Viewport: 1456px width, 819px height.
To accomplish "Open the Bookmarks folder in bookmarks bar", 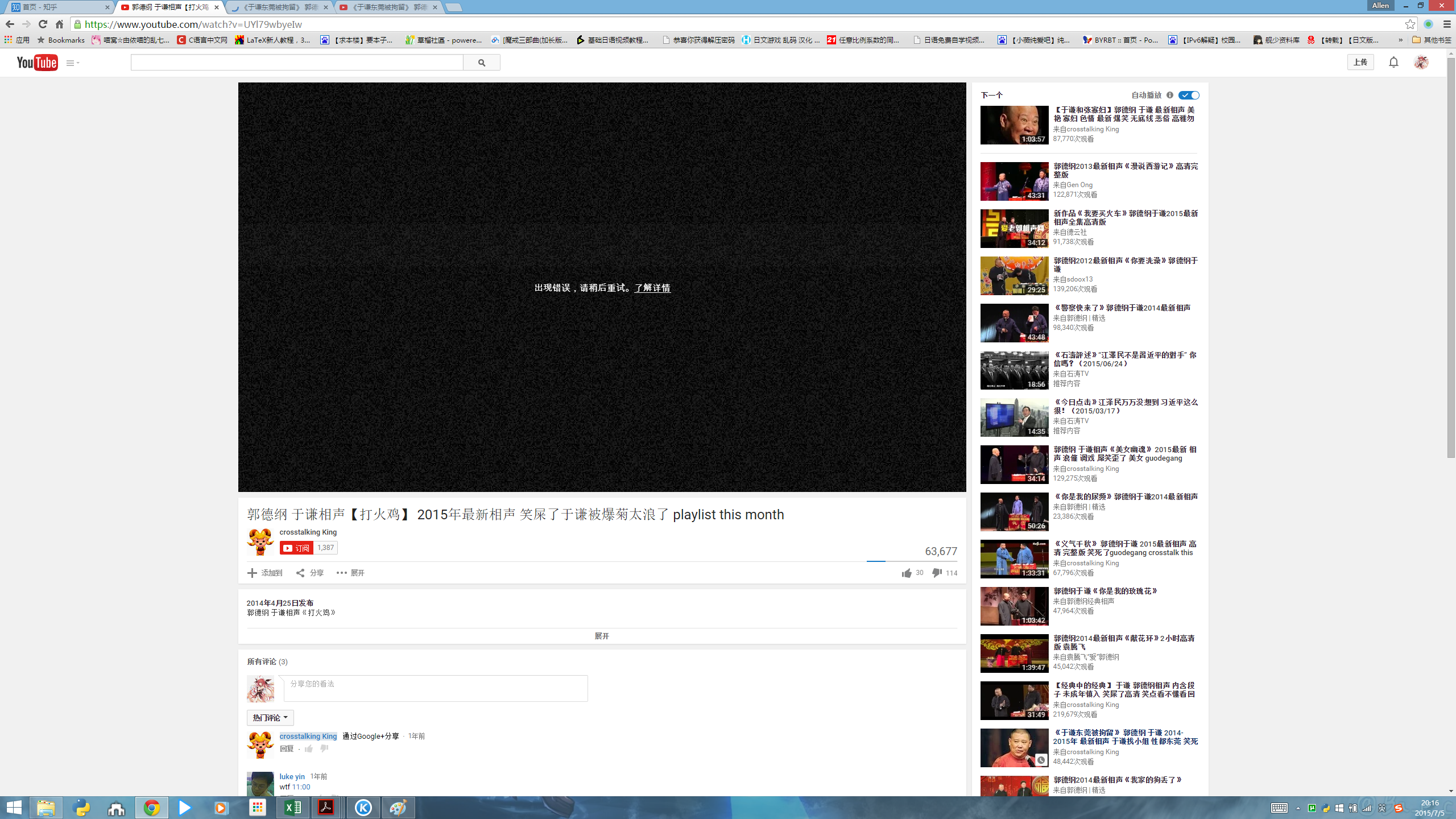I will point(61,40).
